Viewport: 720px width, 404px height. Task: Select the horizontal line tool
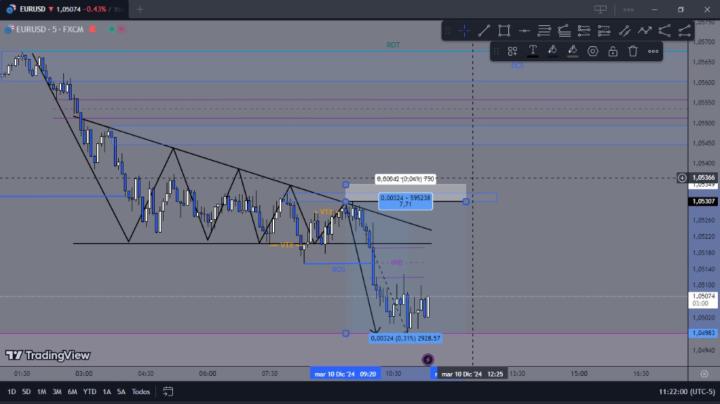click(x=524, y=31)
